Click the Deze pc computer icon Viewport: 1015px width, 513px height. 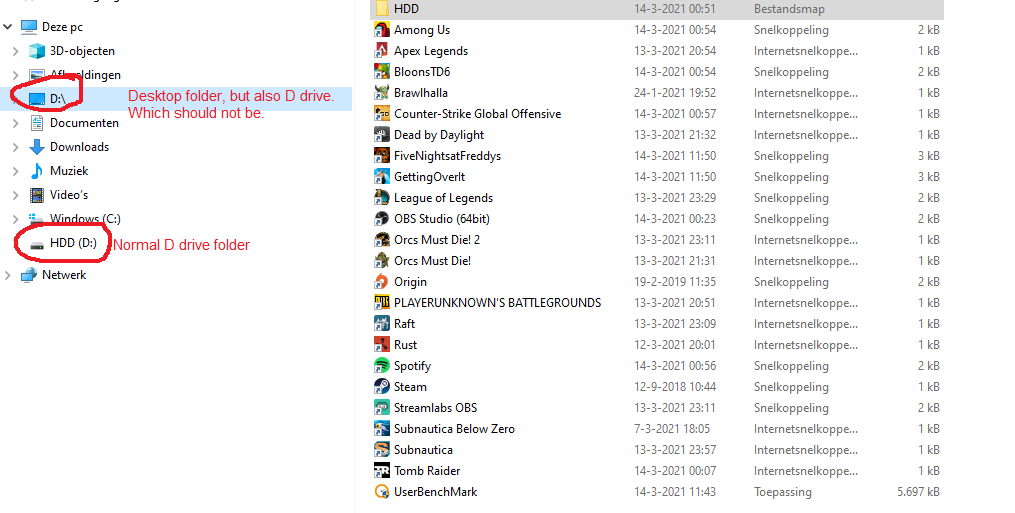click(28, 27)
